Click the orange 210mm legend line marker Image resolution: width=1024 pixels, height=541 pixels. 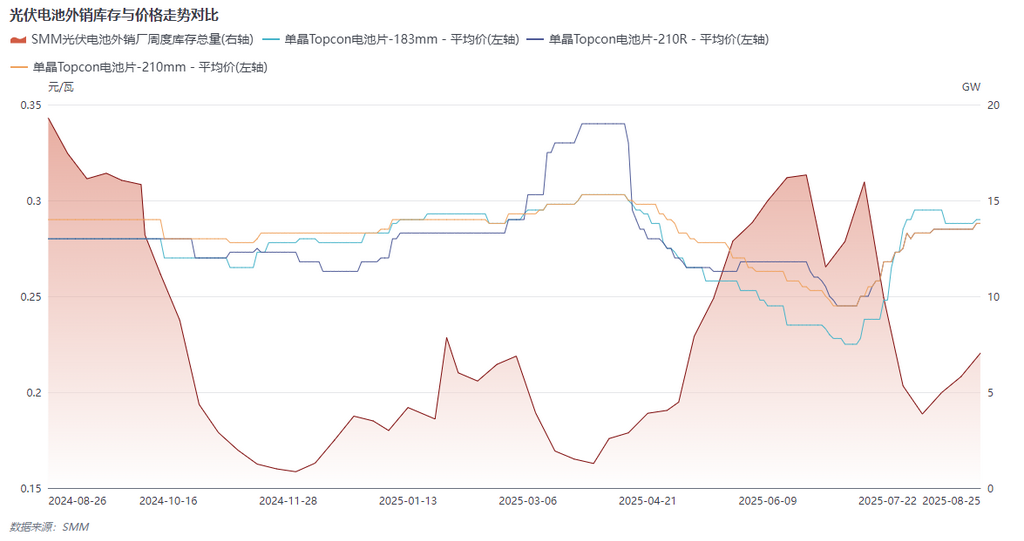[x=18, y=67]
